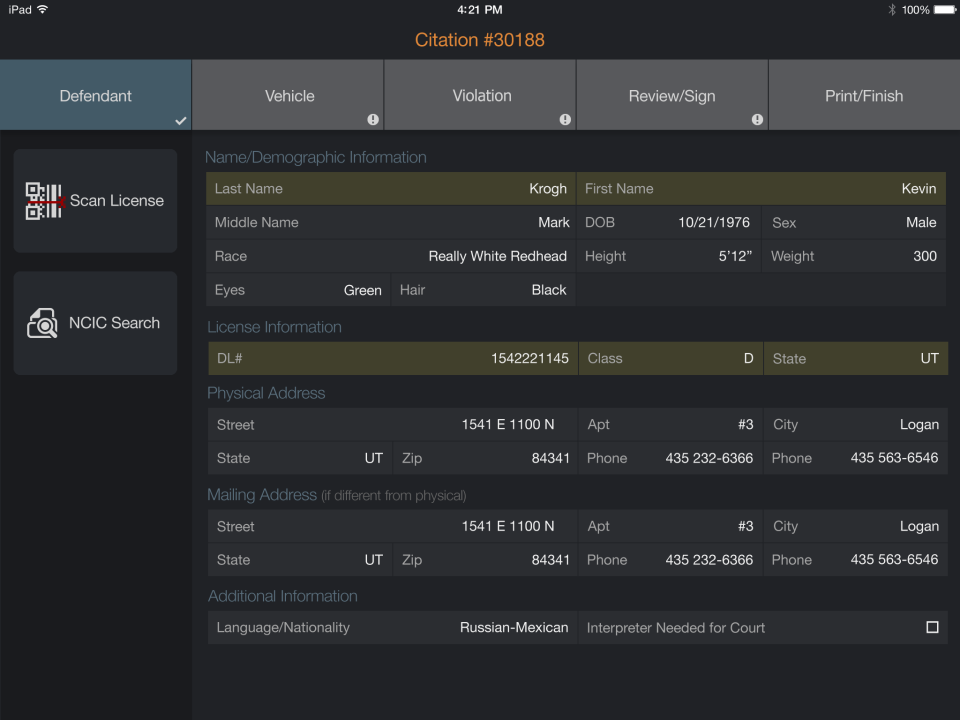Click the warning icon on the Vehicle tab

373,119
